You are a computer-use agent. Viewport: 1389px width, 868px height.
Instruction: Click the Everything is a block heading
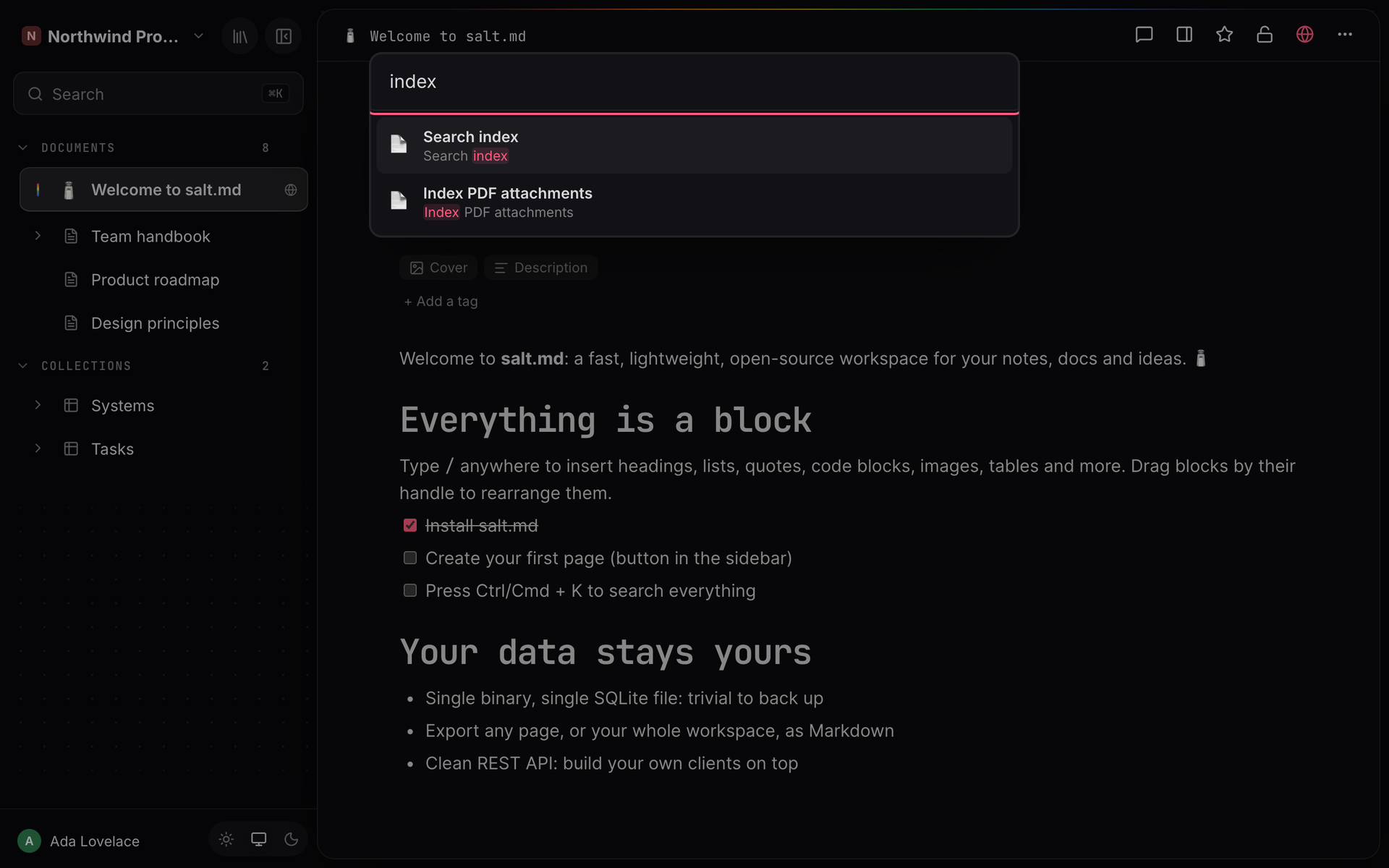pyautogui.click(x=606, y=420)
